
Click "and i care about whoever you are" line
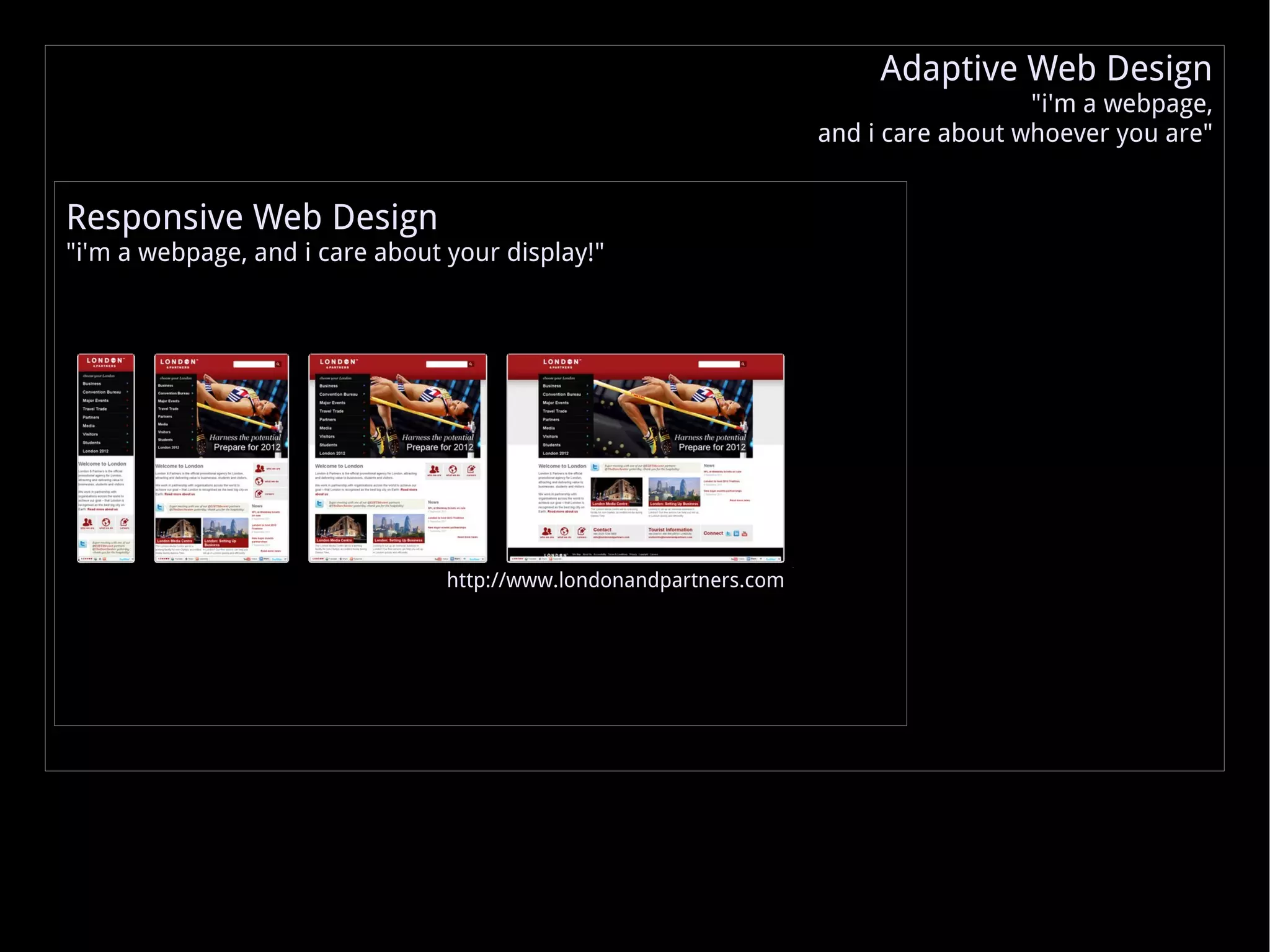point(1015,133)
